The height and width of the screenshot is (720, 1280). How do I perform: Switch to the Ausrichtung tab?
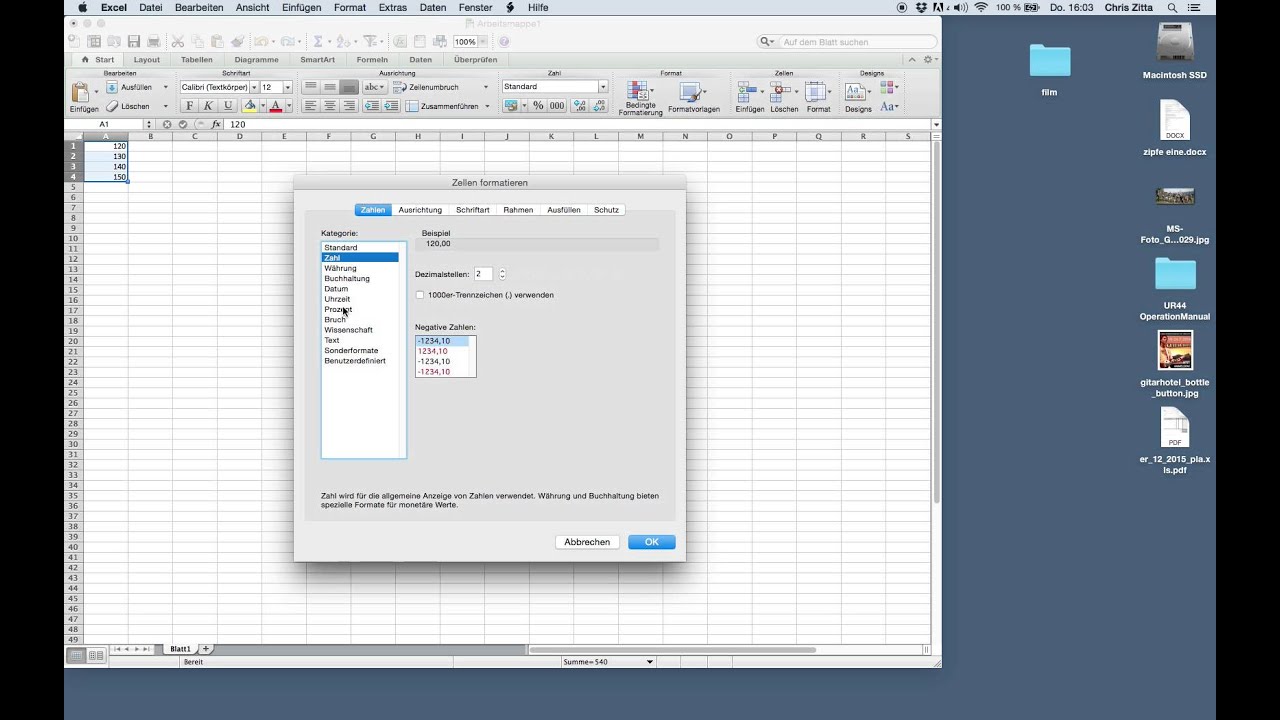[420, 210]
